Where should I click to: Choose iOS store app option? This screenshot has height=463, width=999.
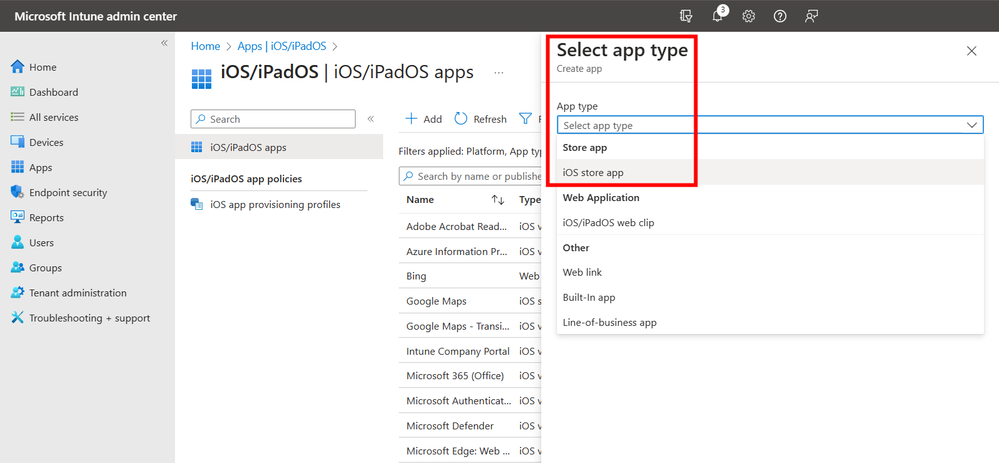click(x=770, y=173)
